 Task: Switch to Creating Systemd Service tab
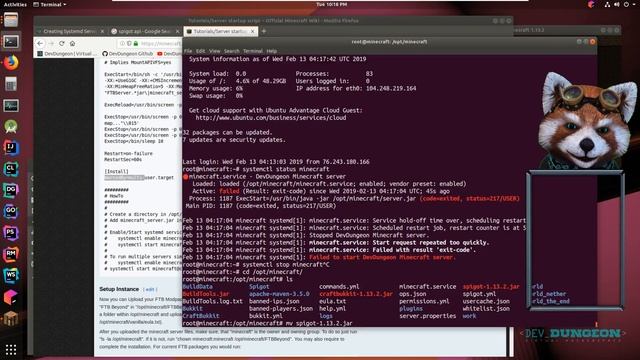70,31
